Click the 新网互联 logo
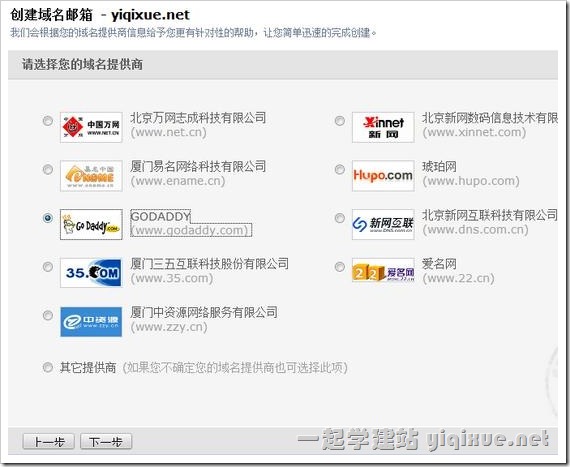 (x=383, y=224)
